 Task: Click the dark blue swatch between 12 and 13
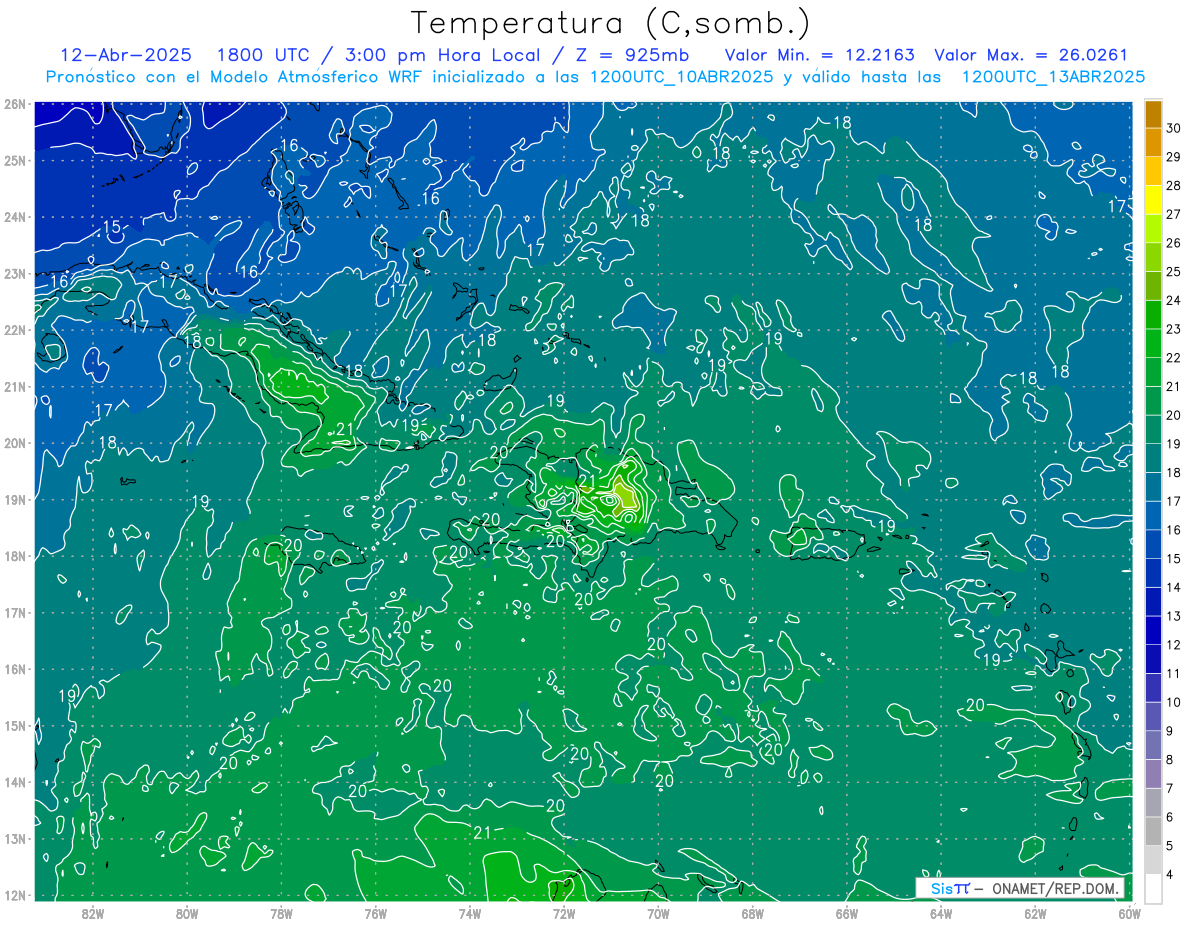[1153, 630]
